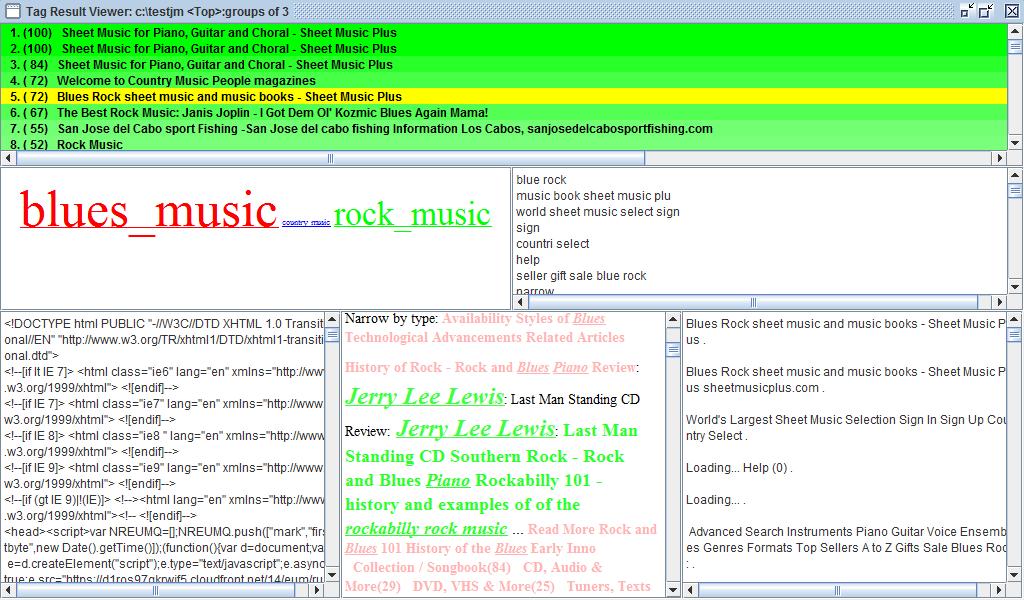Viewport: 1024px width, 600px height.
Task: Click the green underlined 'Piano' after 'and Blues'
Action: (448, 481)
